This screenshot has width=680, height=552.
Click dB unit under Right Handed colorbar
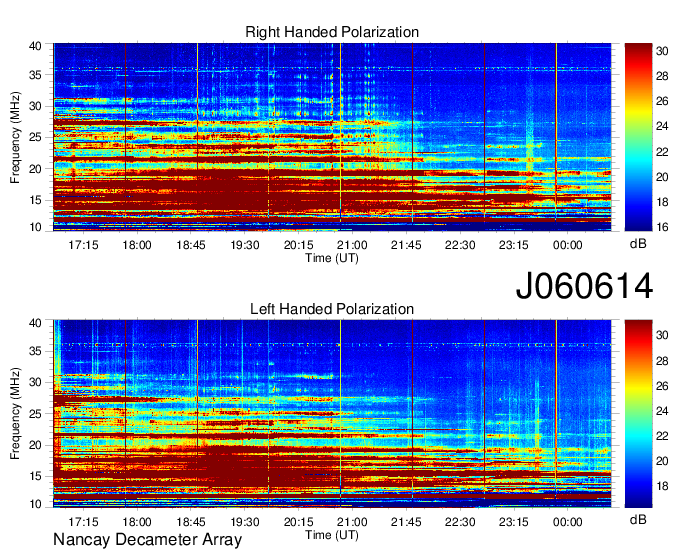(638, 244)
